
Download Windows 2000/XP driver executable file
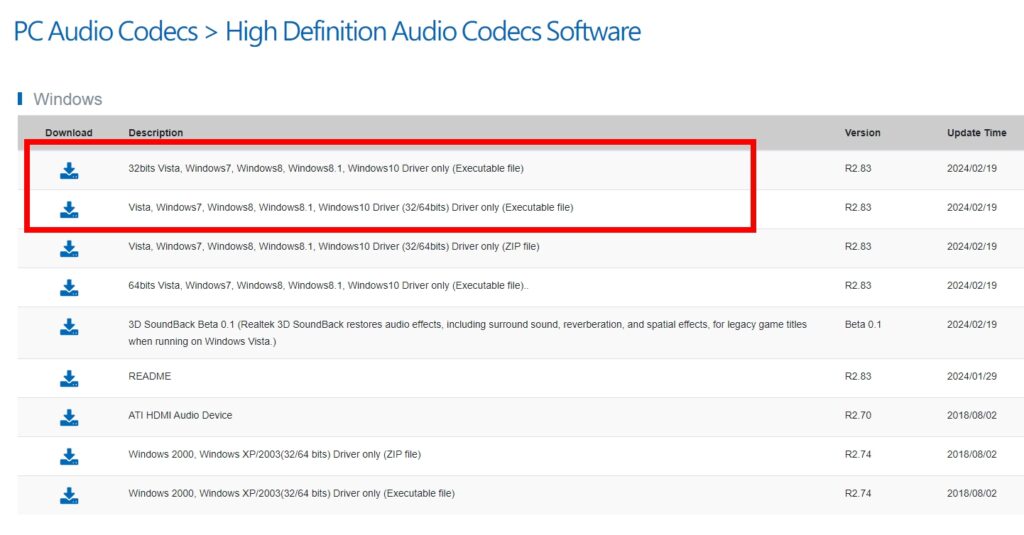pos(69,496)
